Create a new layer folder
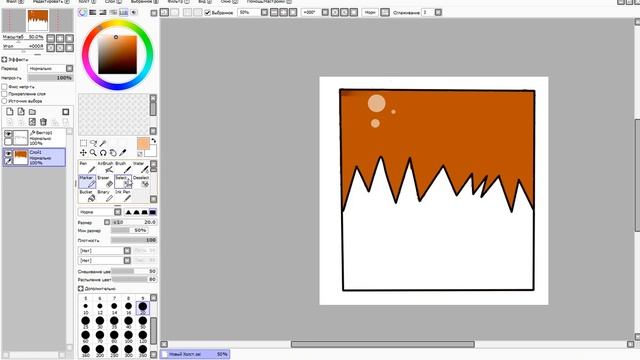 (x=32, y=111)
